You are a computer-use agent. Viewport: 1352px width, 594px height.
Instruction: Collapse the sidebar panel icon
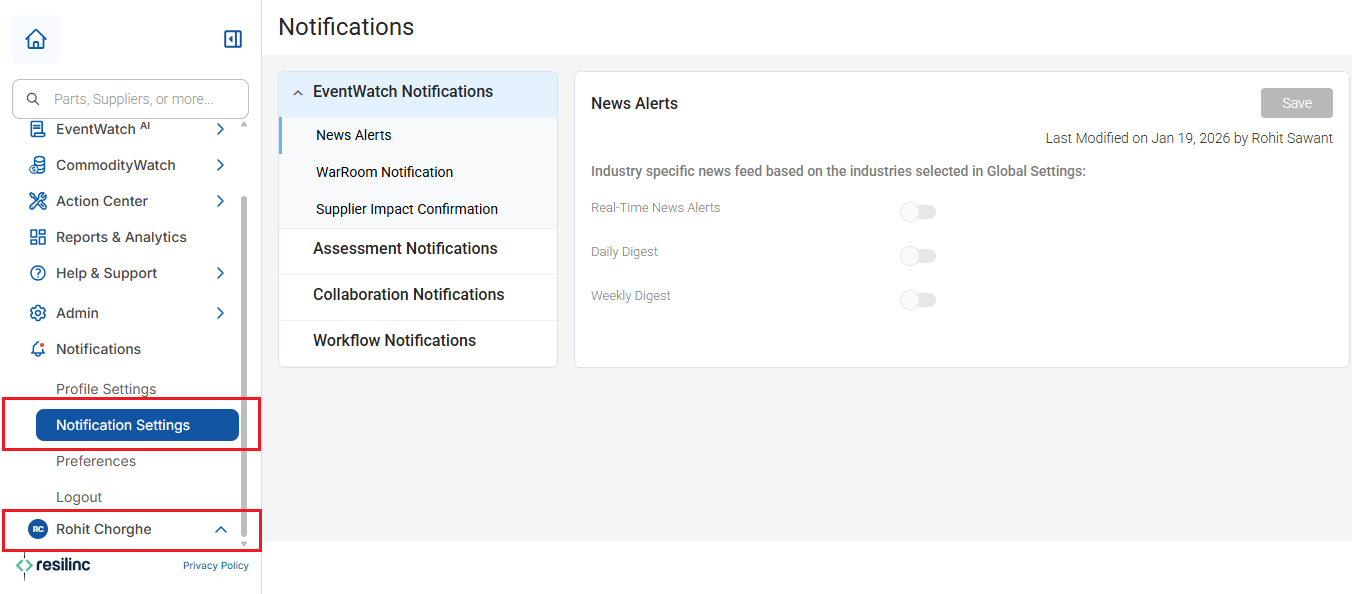click(233, 39)
